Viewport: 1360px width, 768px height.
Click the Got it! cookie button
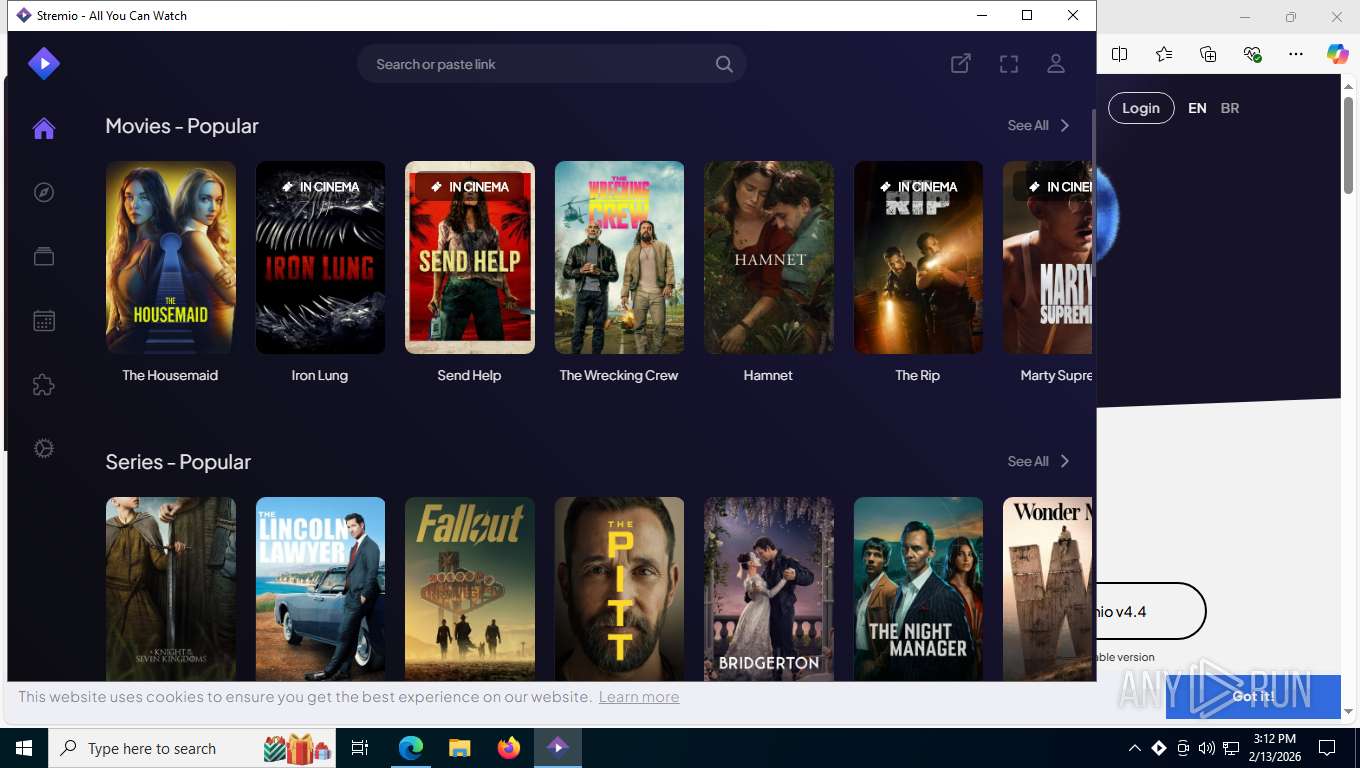click(1253, 696)
